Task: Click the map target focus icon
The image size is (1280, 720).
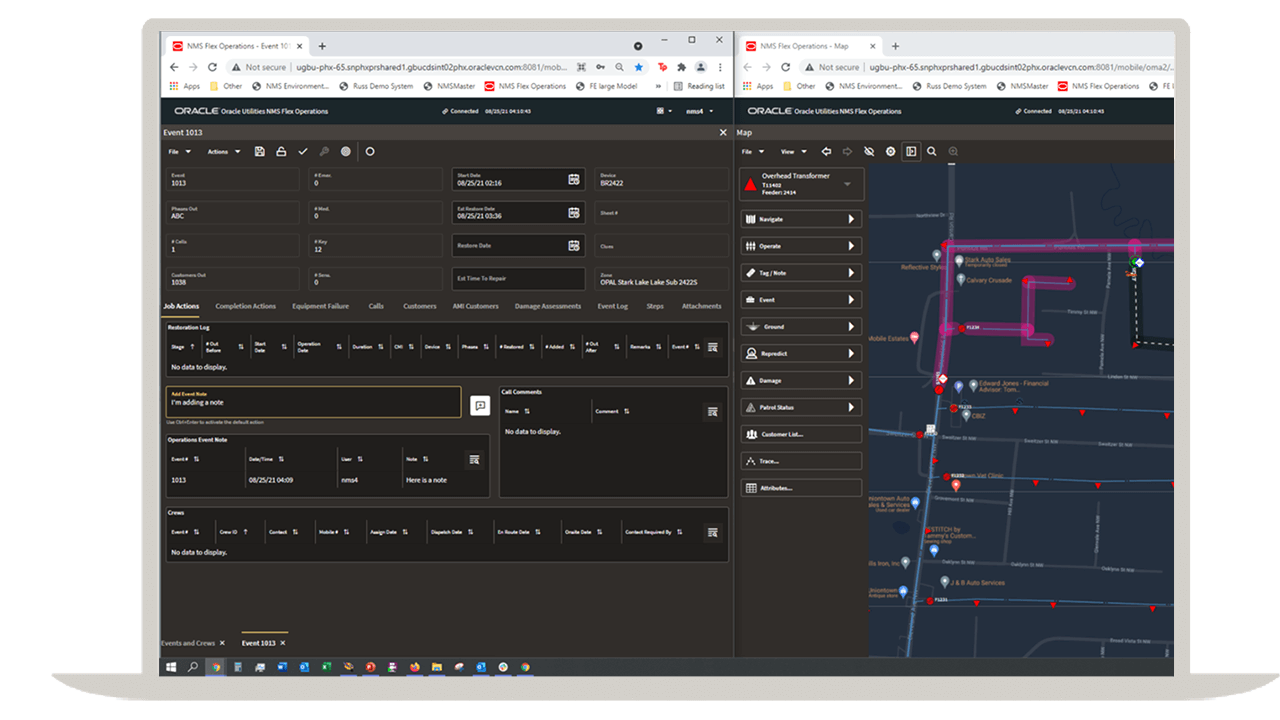Action: [891, 152]
